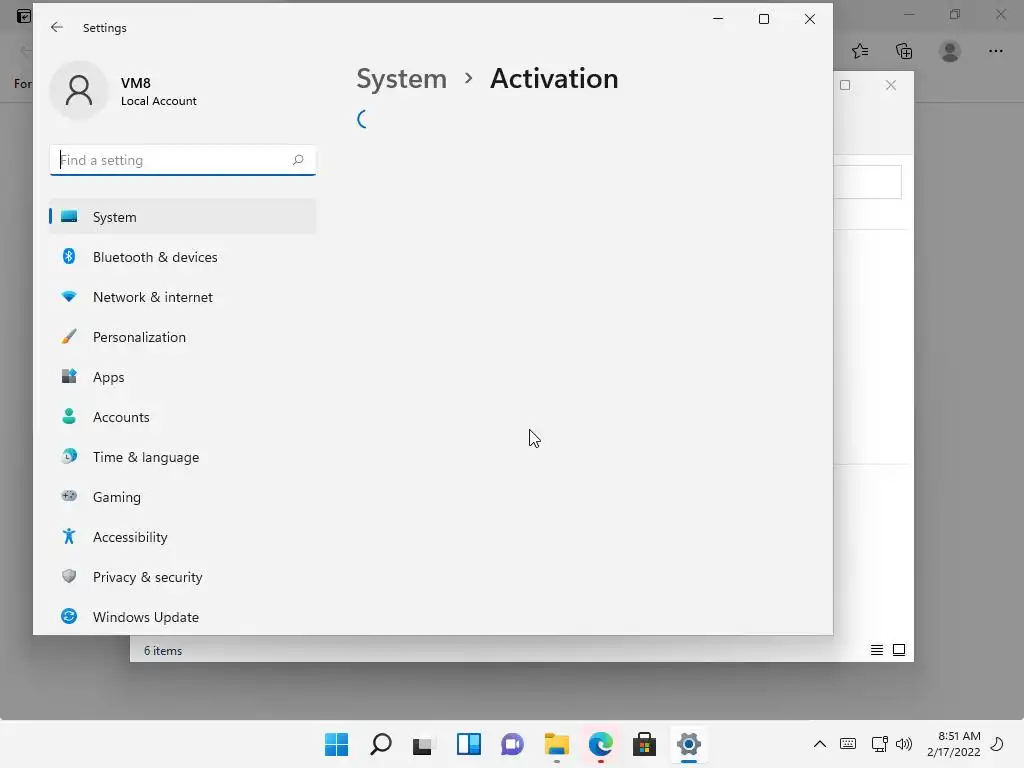Open volume control in system tray
The height and width of the screenshot is (768, 1024).
tap(904, 744)
